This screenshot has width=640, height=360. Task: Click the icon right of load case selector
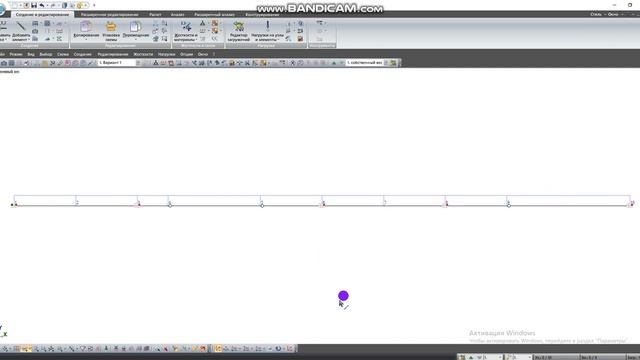tap(393, 63)
